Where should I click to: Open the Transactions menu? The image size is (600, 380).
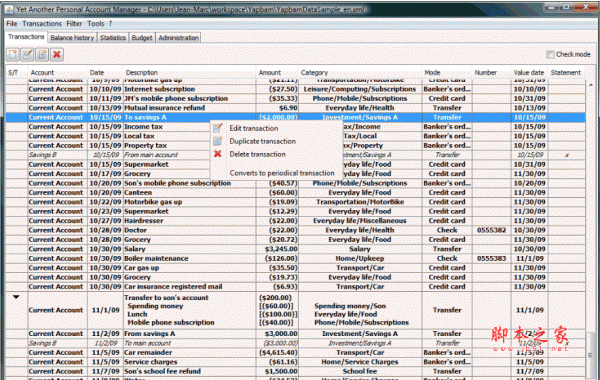point(42,24)
